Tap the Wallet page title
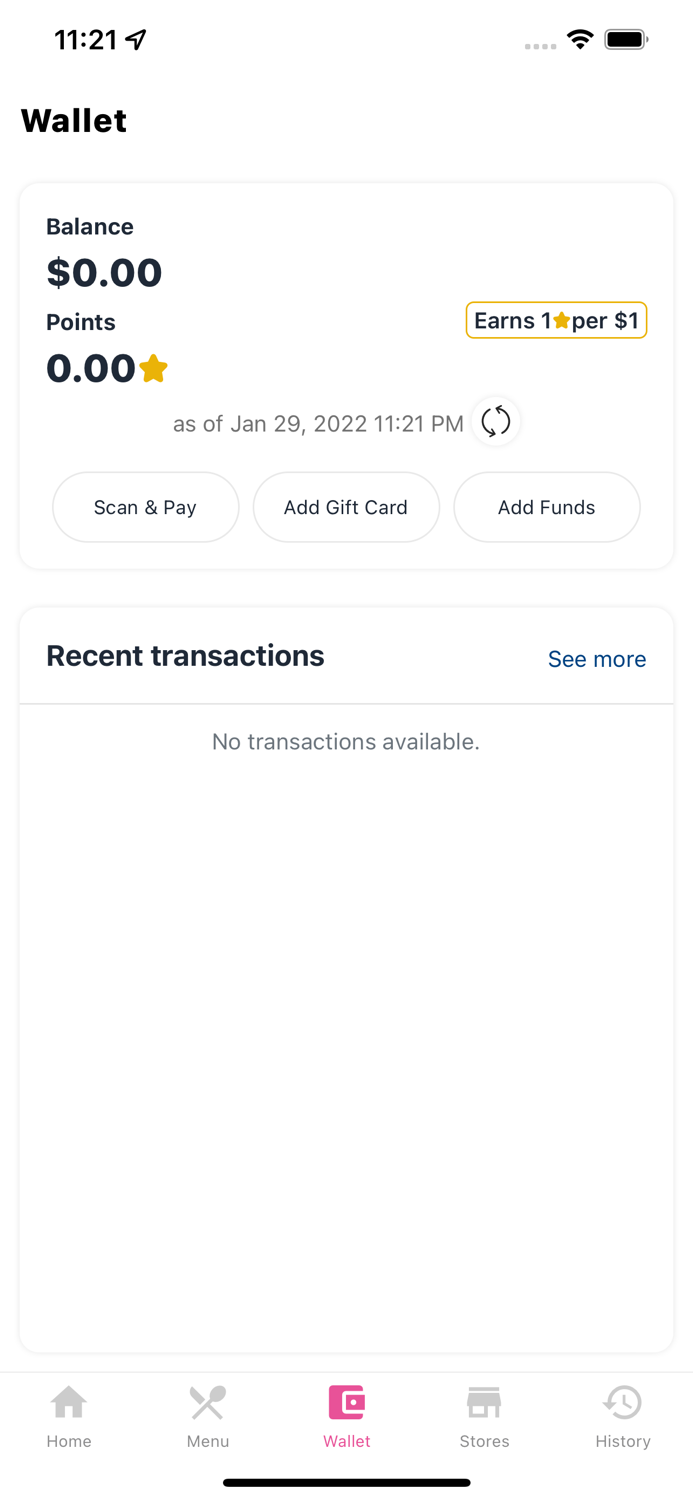Viewport: 693px width, 1500px height. click(74, 121)
